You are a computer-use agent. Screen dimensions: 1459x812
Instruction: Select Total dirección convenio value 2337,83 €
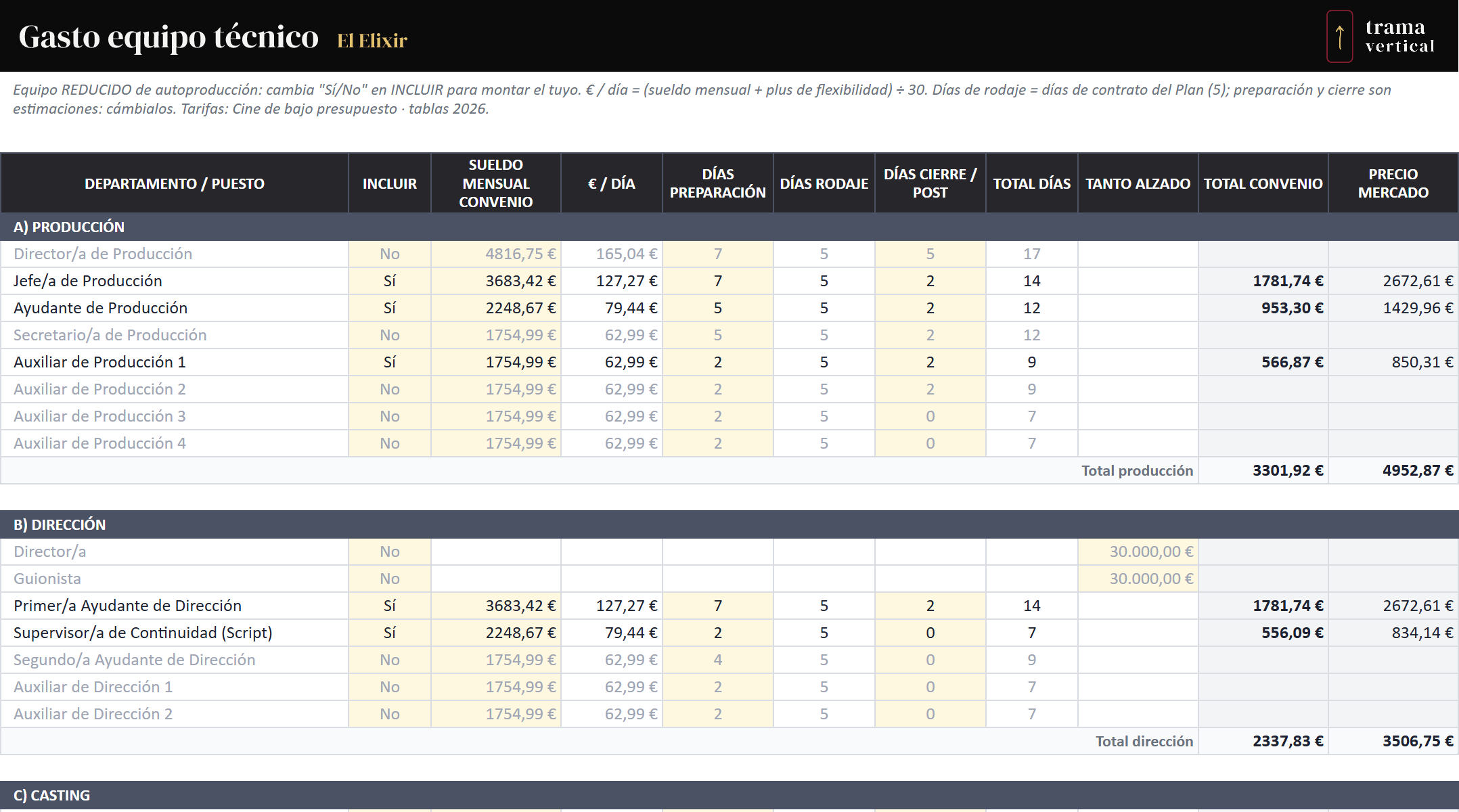pyautogui.click(x=1263, y=741)
